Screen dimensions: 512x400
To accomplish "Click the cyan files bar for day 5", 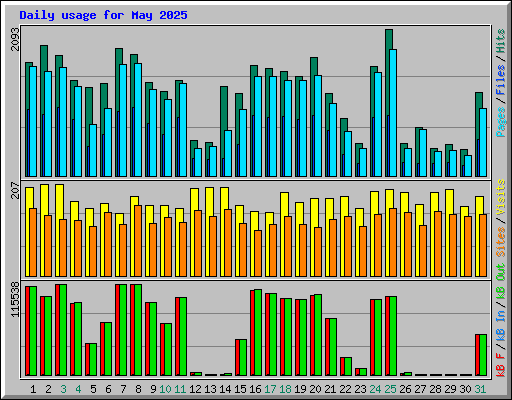I will tap(93, 150).
